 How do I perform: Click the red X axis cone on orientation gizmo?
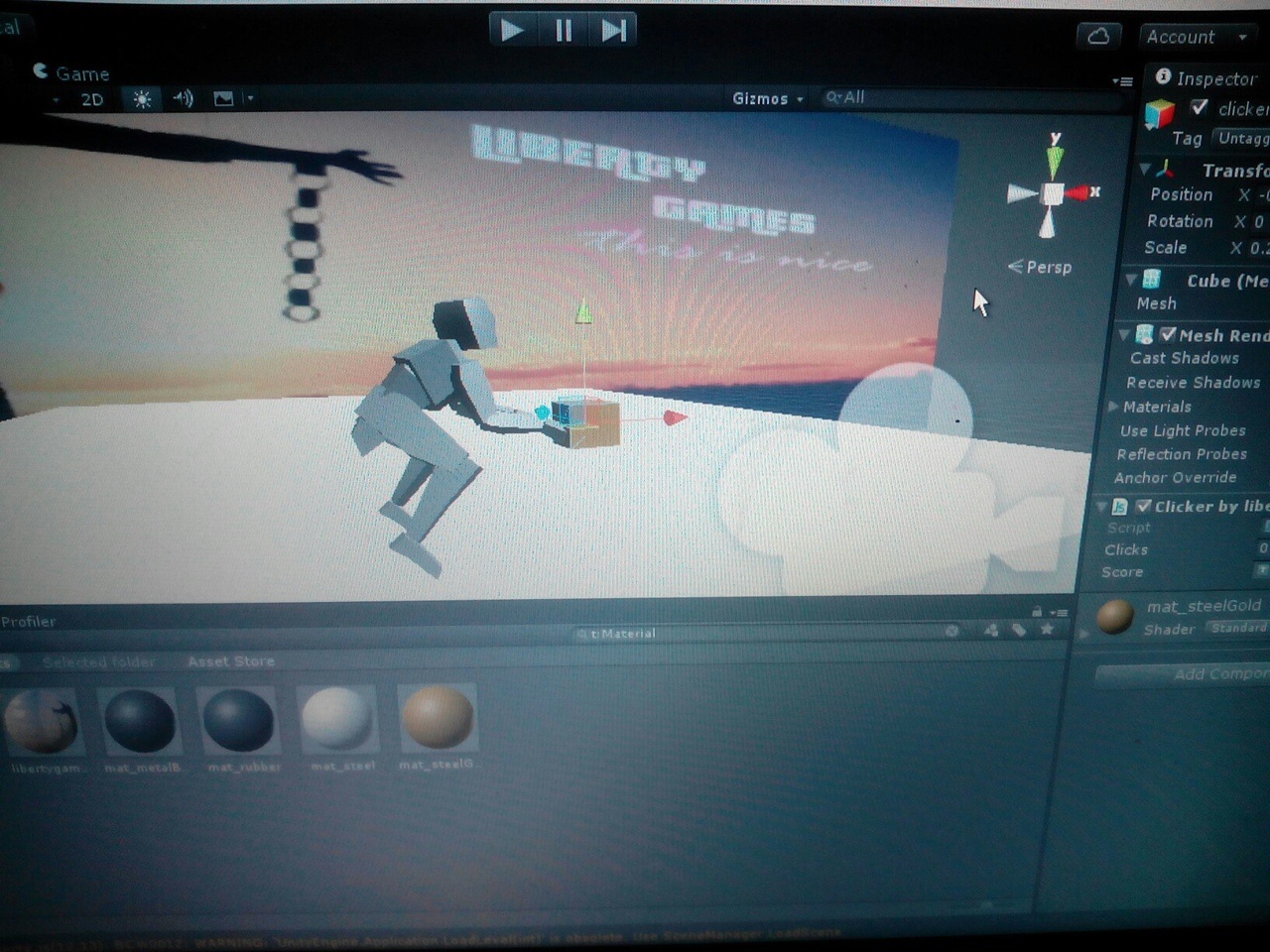click(x=1077, y=192)
